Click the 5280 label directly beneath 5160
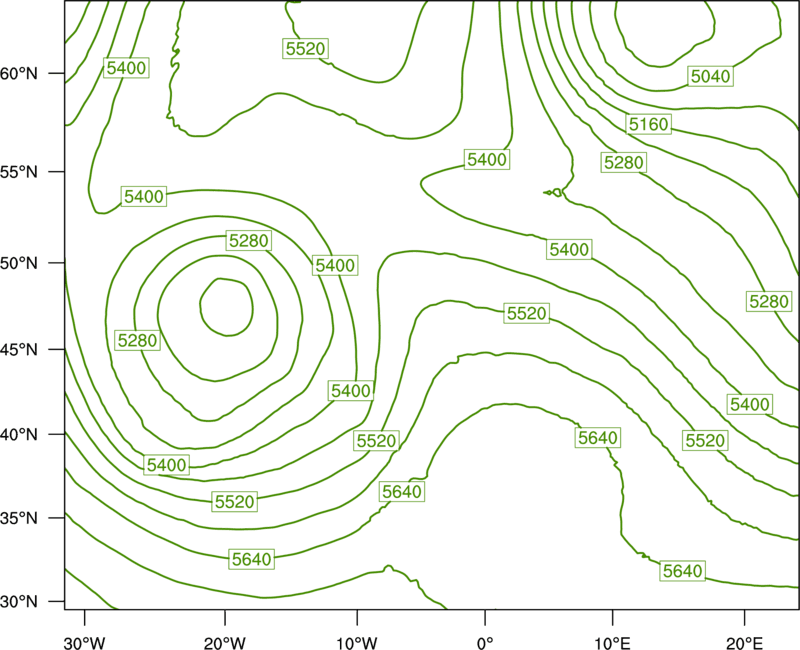Image resolution: width=800 pixels, height=650 pixels. [623, 163]
